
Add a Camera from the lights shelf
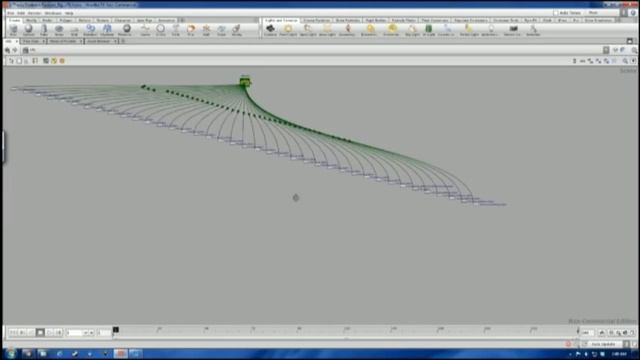(270, 30)
